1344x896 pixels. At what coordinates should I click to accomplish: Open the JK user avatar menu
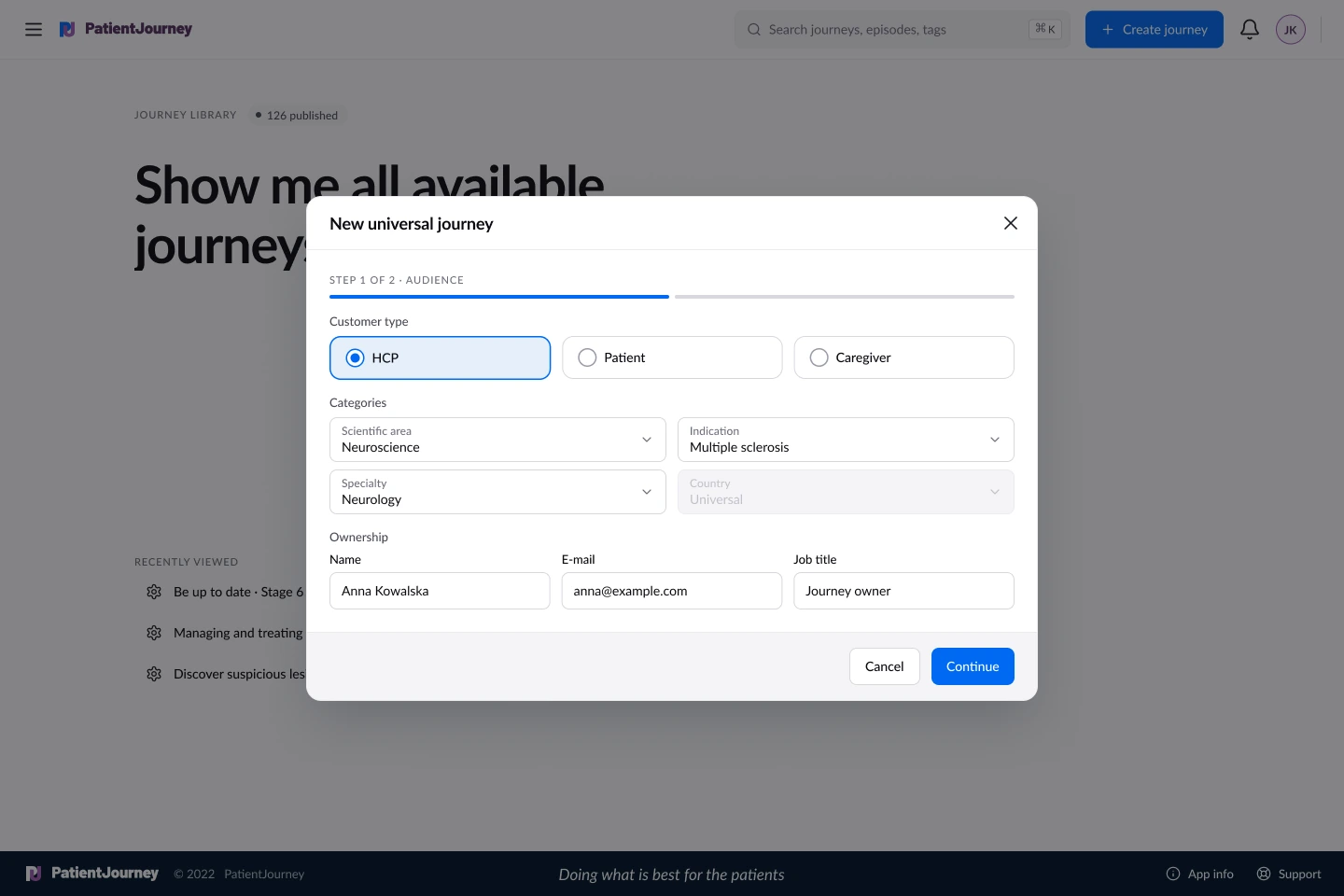click(1291, 30)
